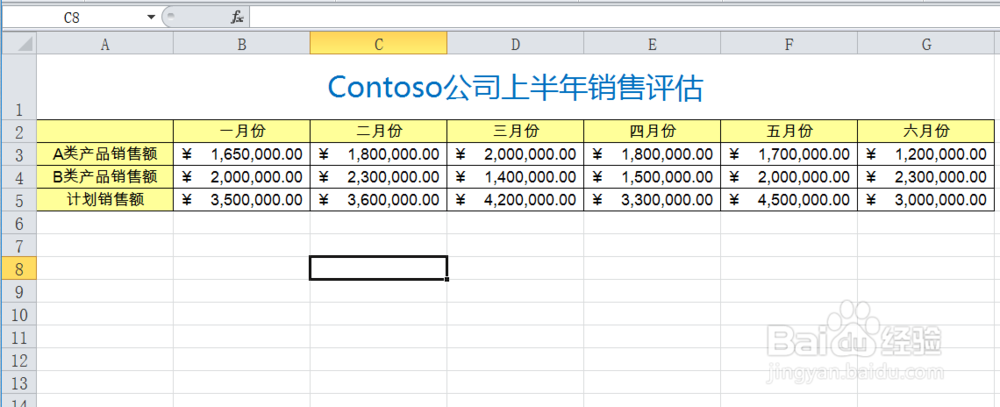Click the cell with 3,000,000.00

[x=926, y=200]
